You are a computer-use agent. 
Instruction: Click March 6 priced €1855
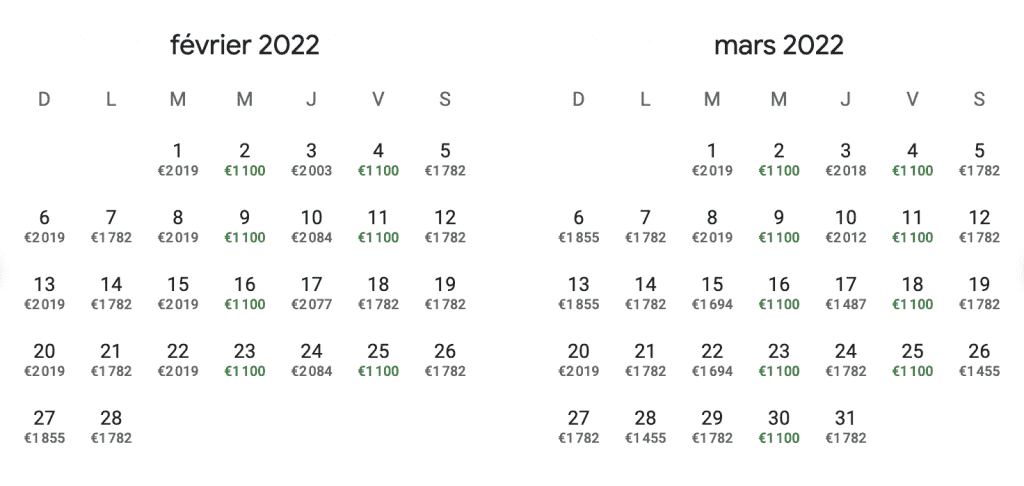tap(579, 226)
